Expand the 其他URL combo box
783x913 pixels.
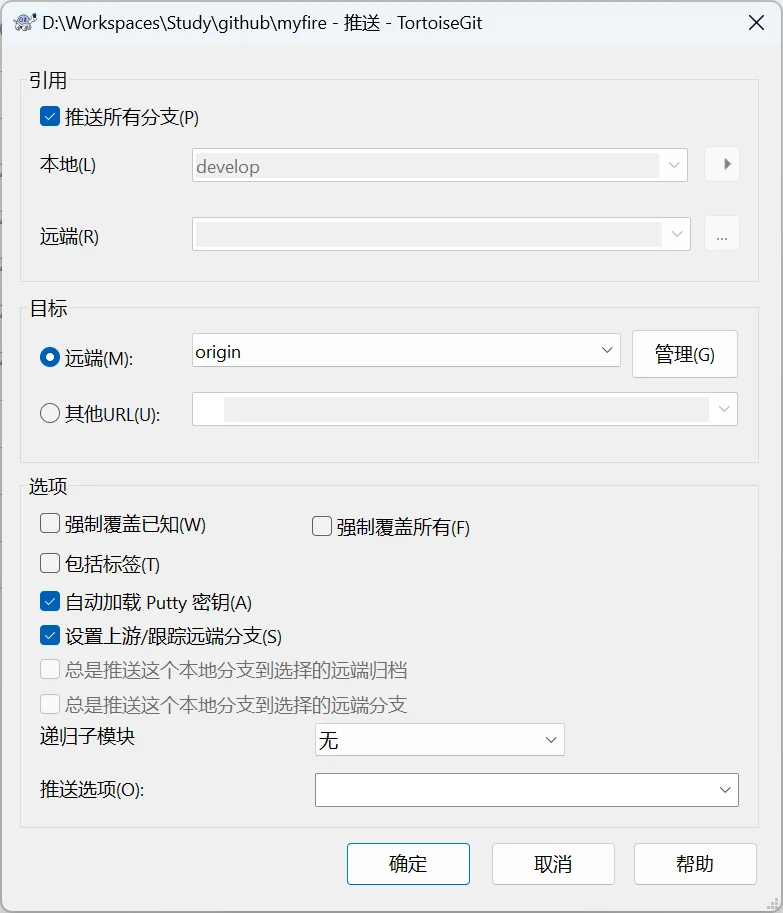coord(723,409)
